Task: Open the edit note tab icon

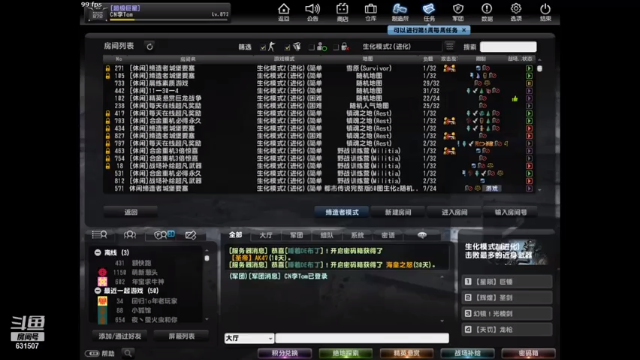Action: [191, 235]
